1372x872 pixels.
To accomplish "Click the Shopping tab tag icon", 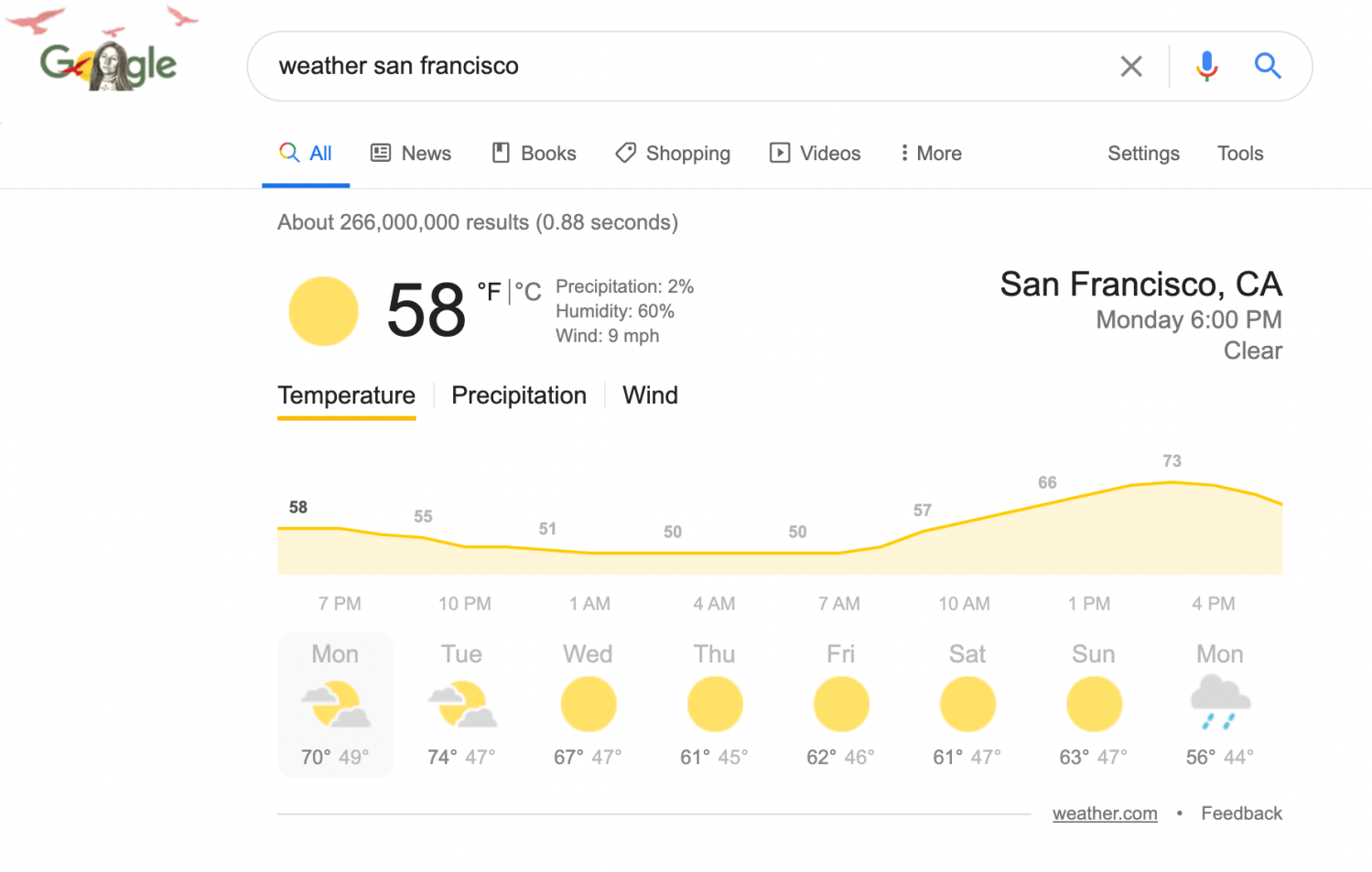I will tap(625, 153).
